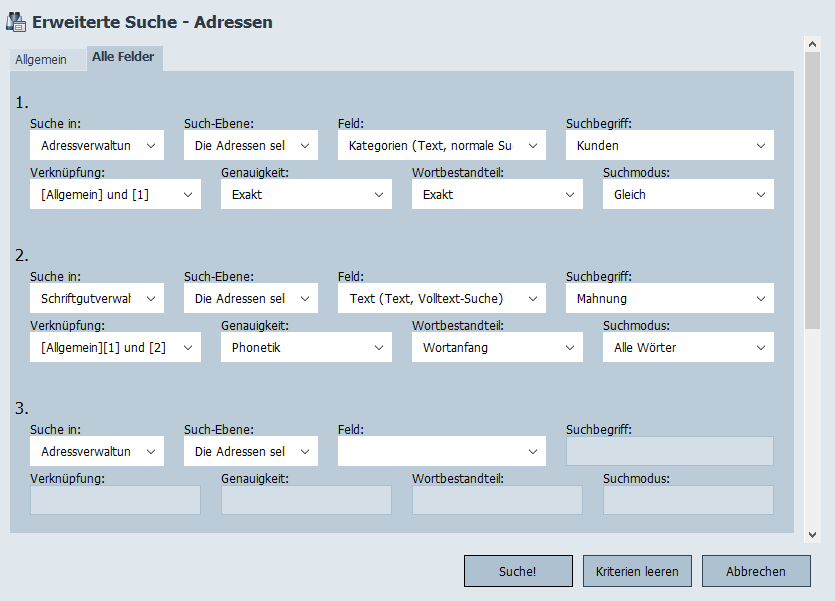835x601 pixels.
Task: Open Verknüpfung dropdown with [Allgemein] und [1]
Action: (116, 195)
